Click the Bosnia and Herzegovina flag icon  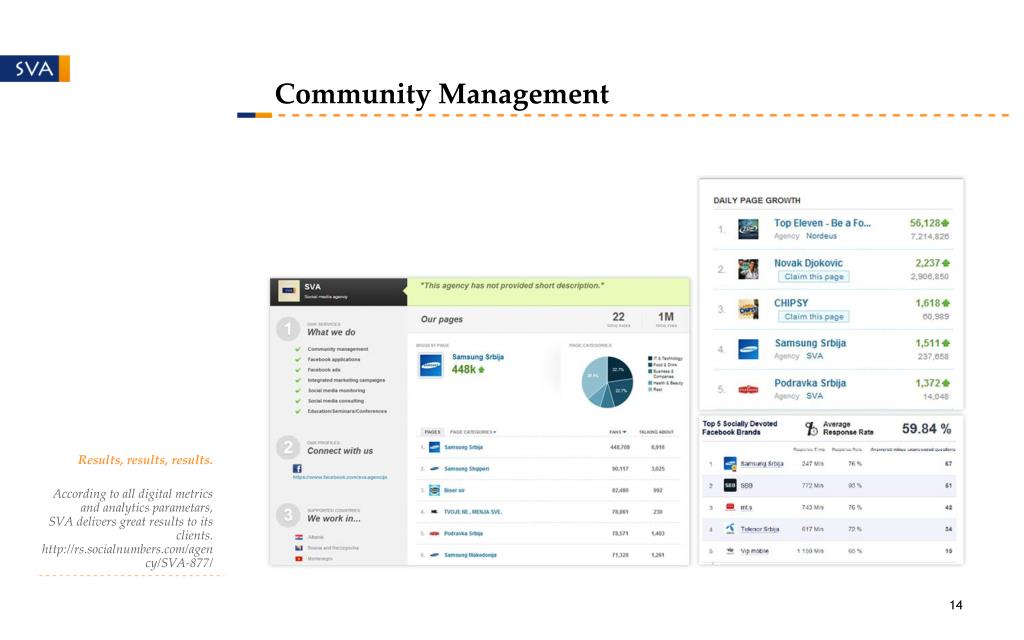click(x=299, y=548)
